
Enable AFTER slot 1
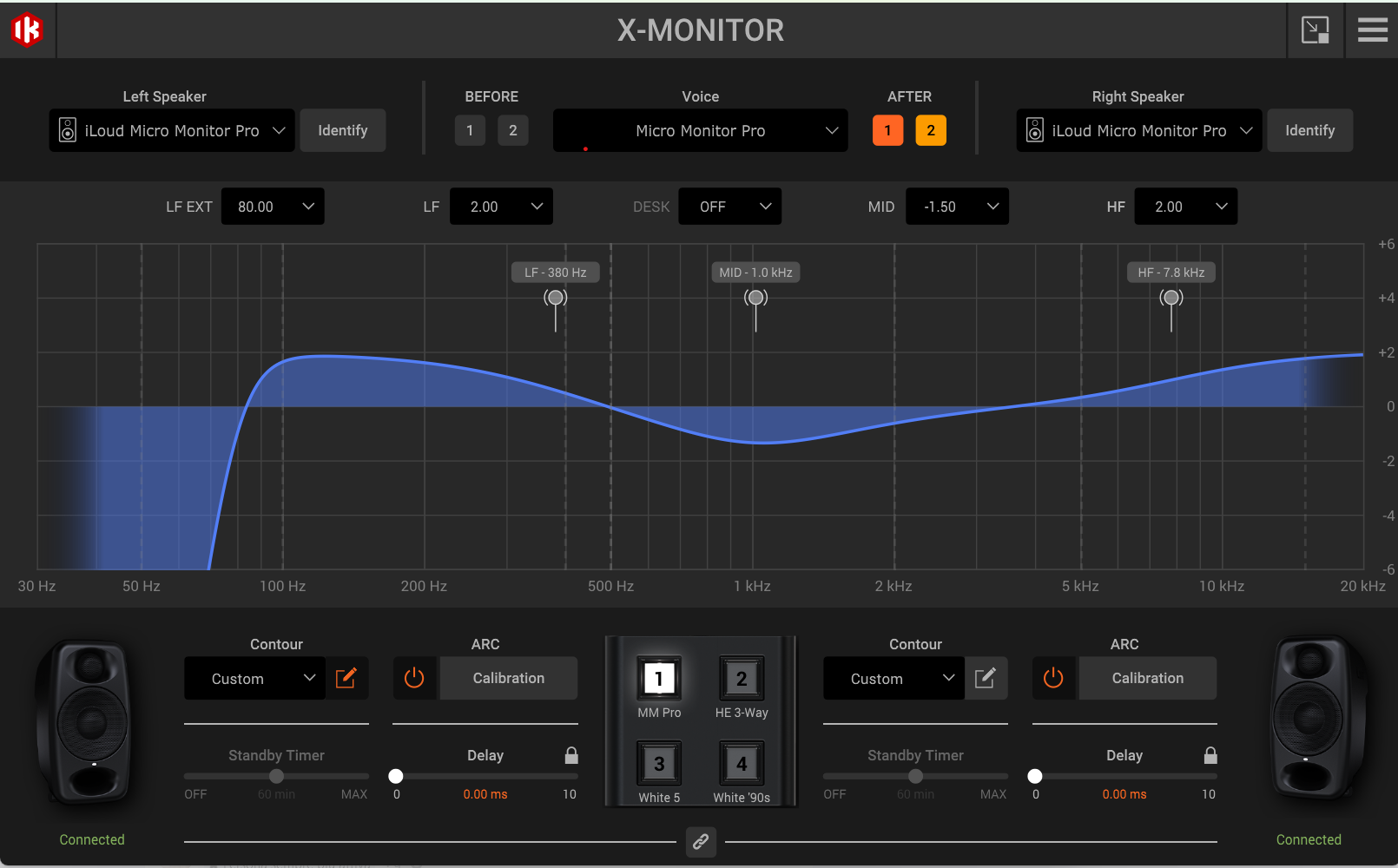[x=887, y=131]
